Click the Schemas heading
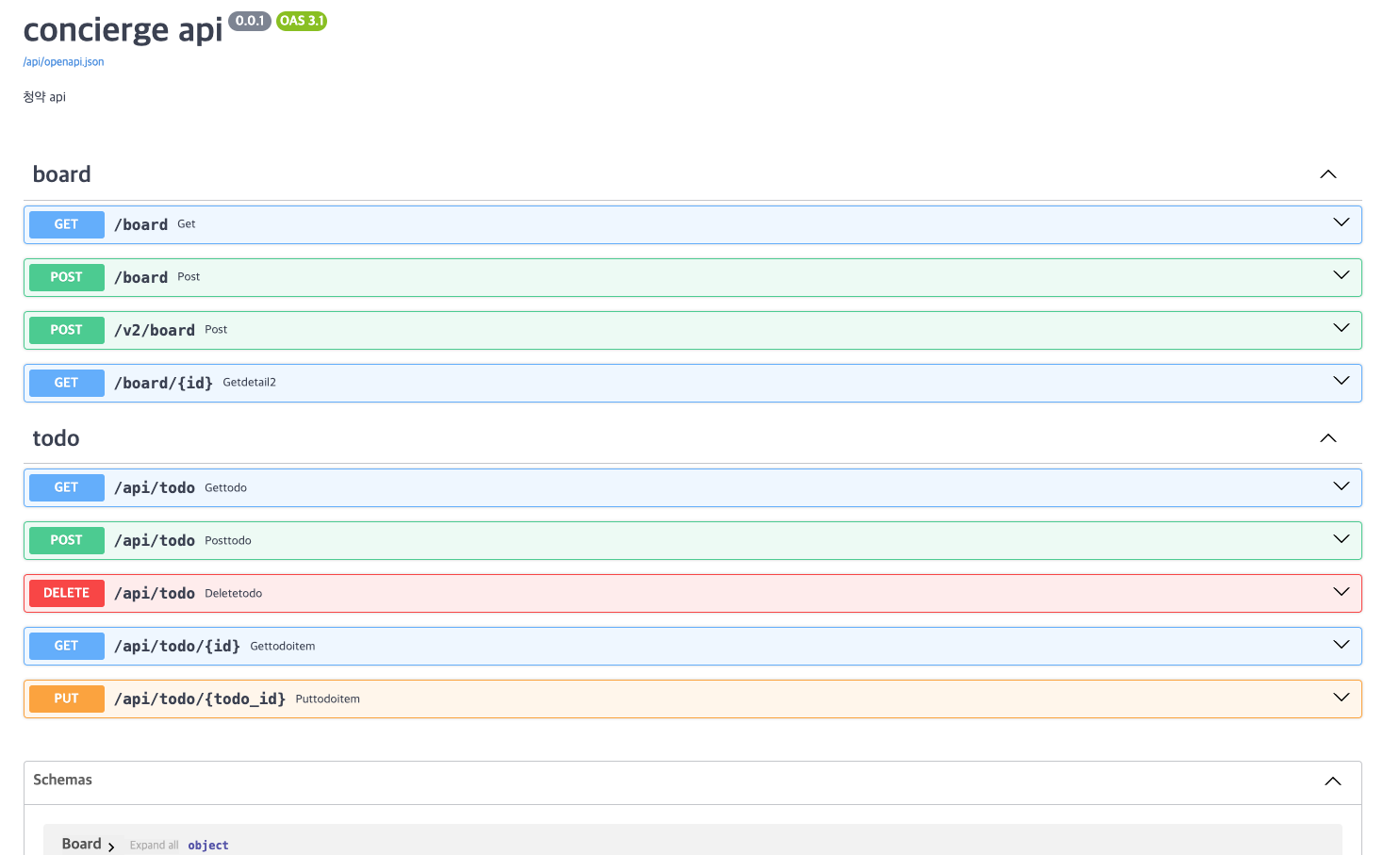This screenshot has width=1400, height=855. coord(63,780)
